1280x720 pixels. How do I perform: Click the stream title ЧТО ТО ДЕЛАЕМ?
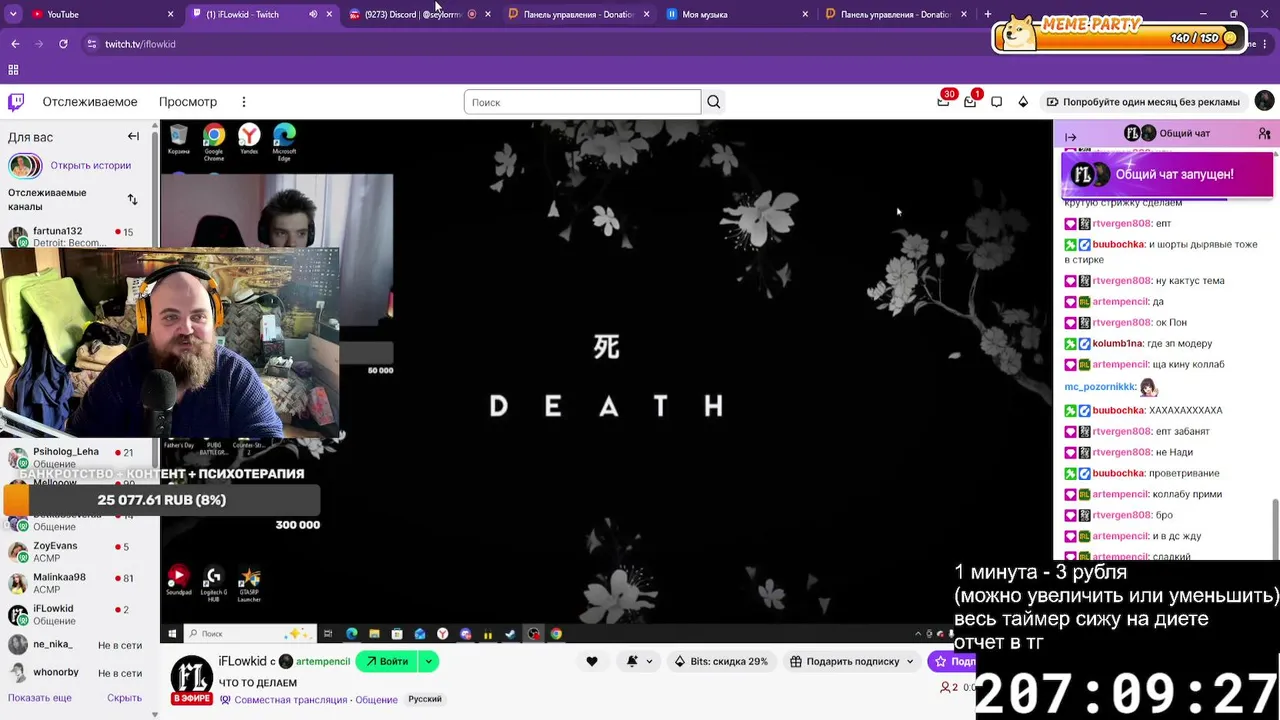point(258,683)
